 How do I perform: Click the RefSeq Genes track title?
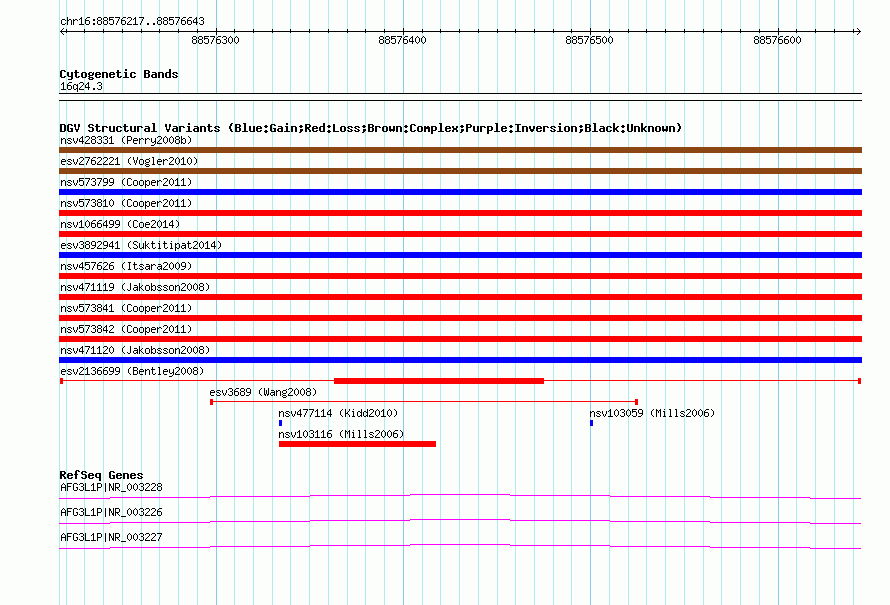(101, 475)
